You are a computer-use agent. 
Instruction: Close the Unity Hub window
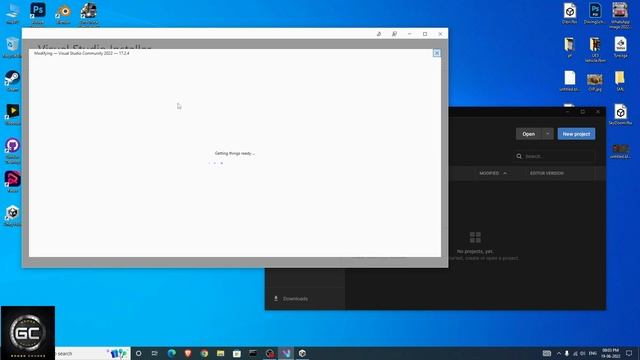(598, 111)
